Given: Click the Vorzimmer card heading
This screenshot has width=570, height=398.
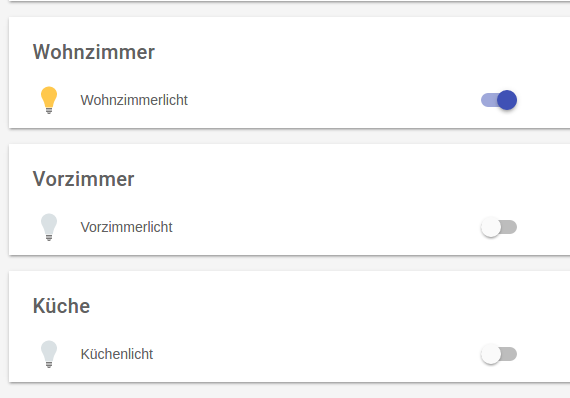Looking at the screenshot, I should [84, 179].
